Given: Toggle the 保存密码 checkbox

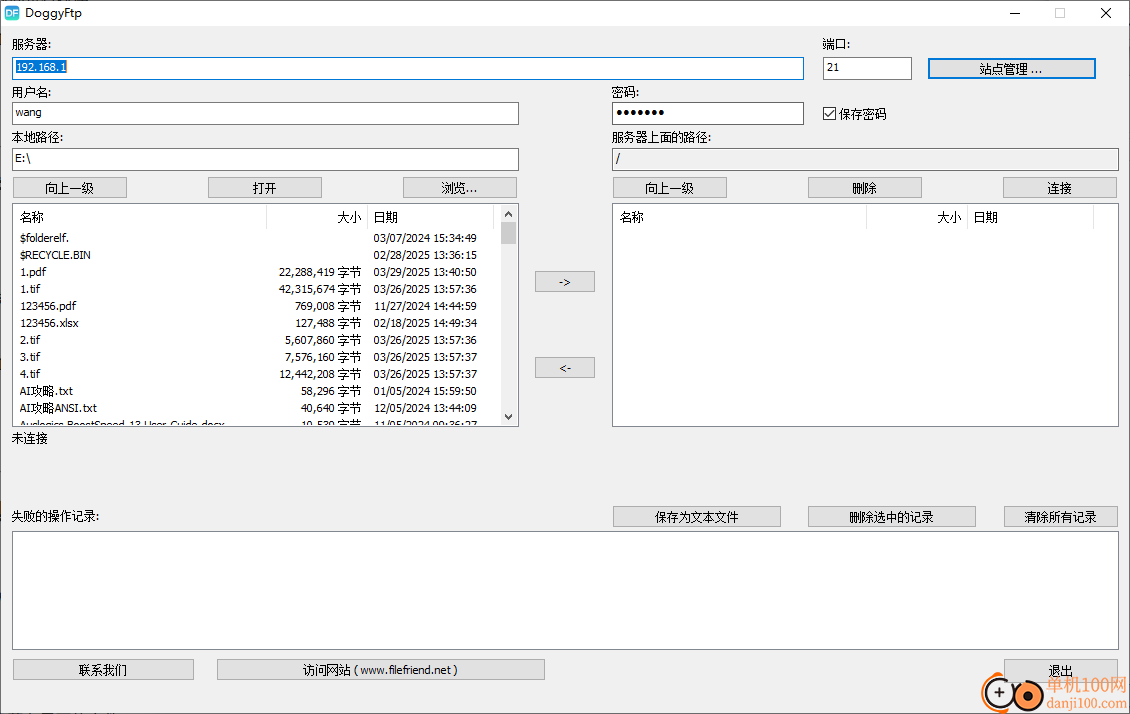Looking at the screenshot, I should (829, 114).
